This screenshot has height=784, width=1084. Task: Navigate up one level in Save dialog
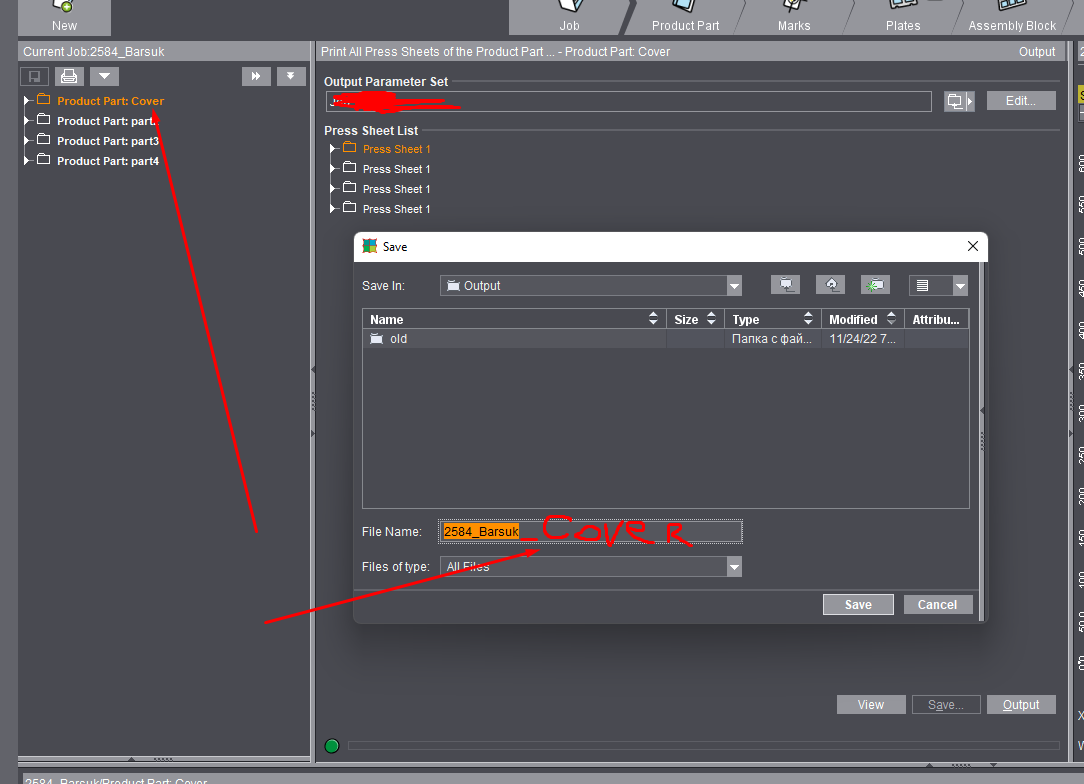tap(785, 284)
